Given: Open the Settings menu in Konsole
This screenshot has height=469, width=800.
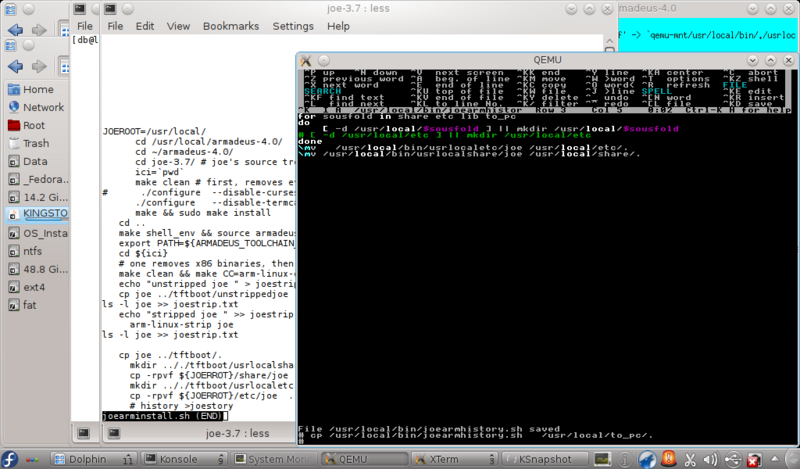Looking at the screenshot, I should [x=292, y=25].
